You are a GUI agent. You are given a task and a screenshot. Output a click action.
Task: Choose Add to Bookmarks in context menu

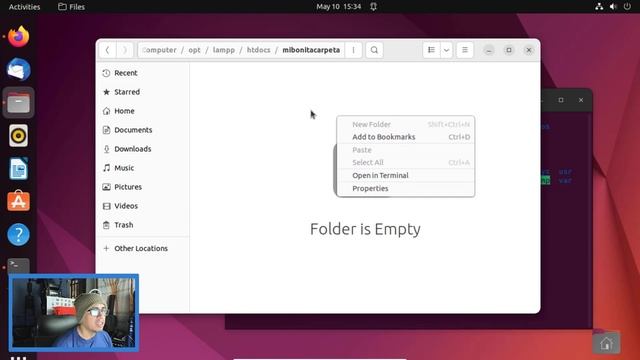pos(406,137)
